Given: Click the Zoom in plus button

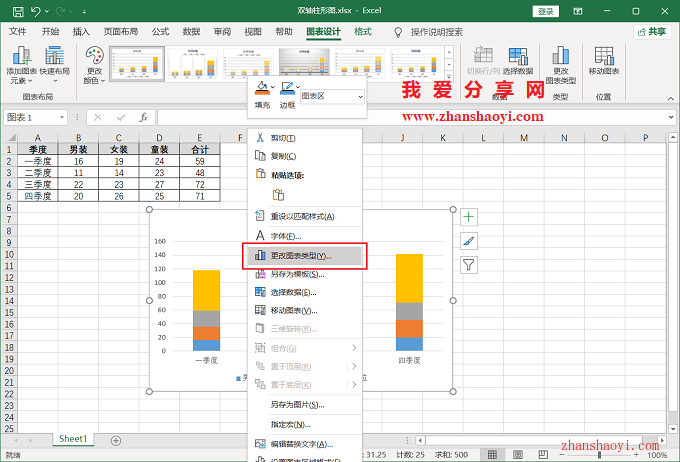Looking at the screenshot, I should [x=636, y=455].
